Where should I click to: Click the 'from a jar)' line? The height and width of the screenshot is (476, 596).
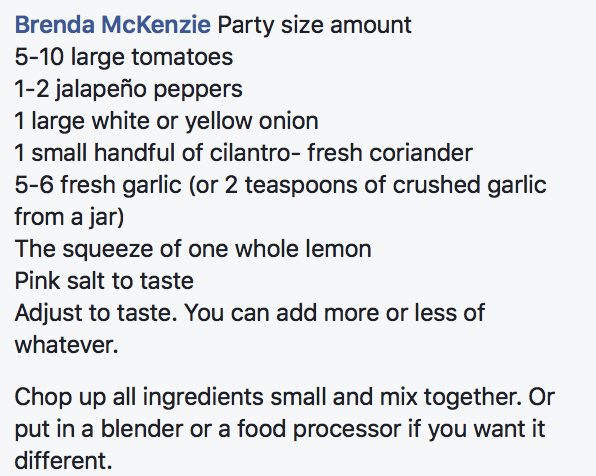coord(69,217)
